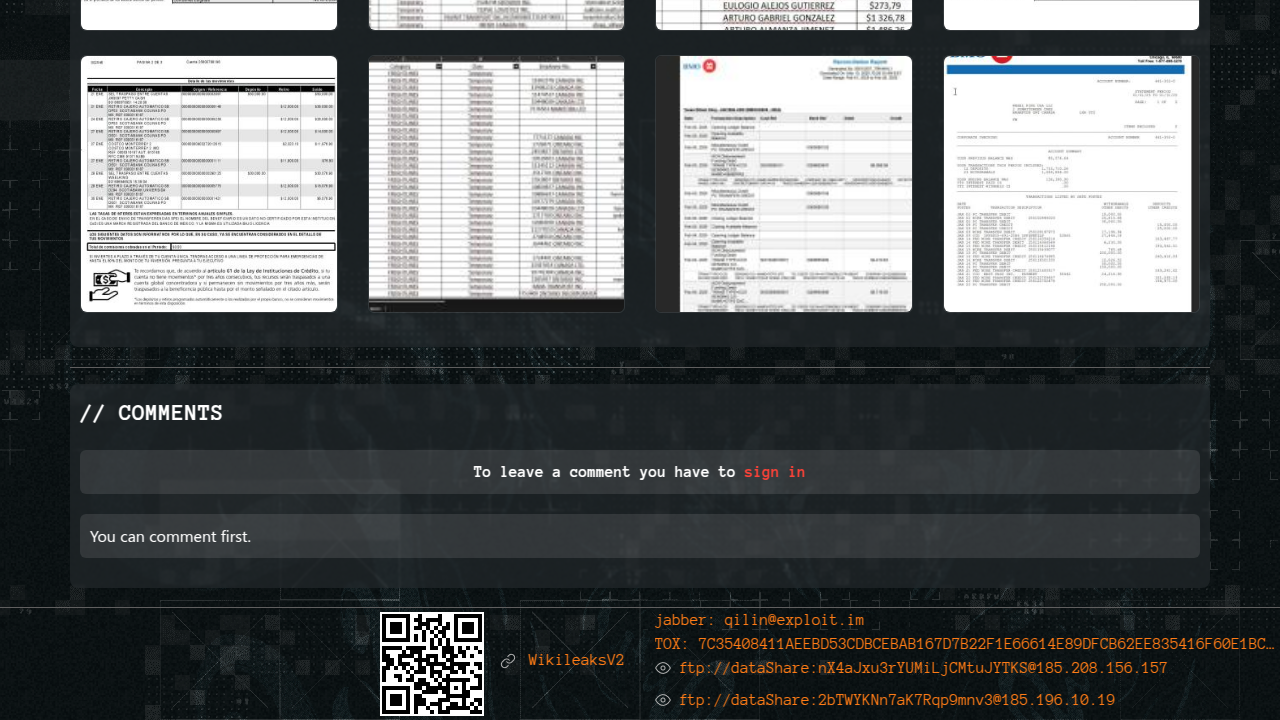Open the FTP link ending 185.196.10.19
The image size is (1280, 720).
tap(897, 700)
